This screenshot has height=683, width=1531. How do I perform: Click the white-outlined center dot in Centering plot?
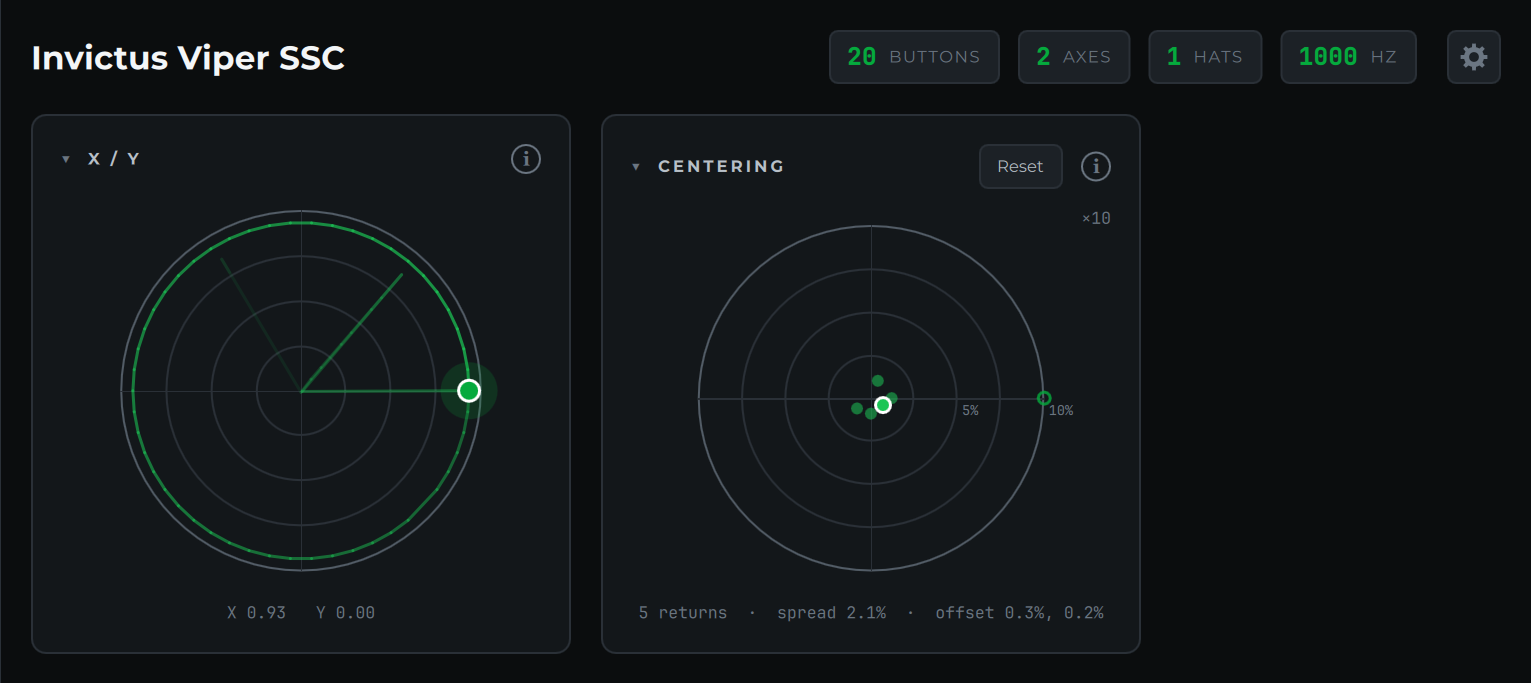(882, 405)
